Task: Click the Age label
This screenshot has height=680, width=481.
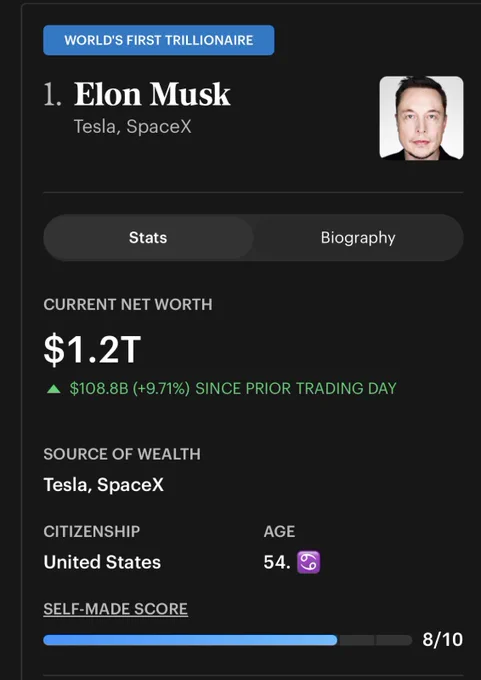Action: pyautogui.click(x=279, y=531)
